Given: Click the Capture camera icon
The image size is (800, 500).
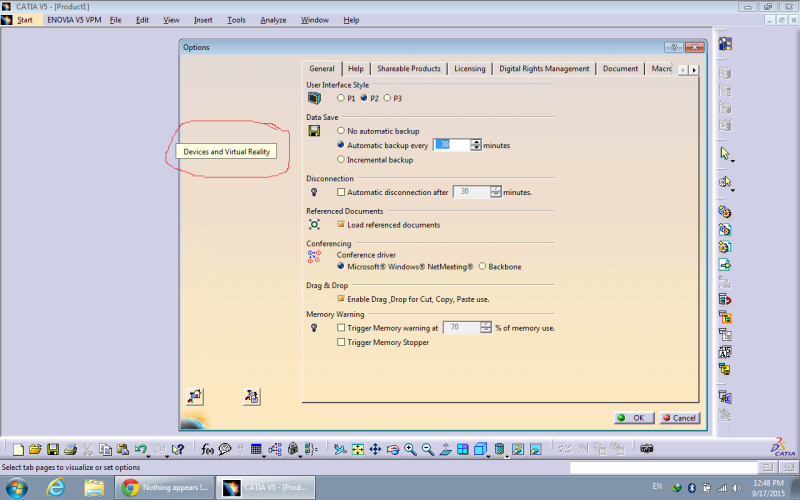Looking at the screenshot, I should (x=646, y=449).
